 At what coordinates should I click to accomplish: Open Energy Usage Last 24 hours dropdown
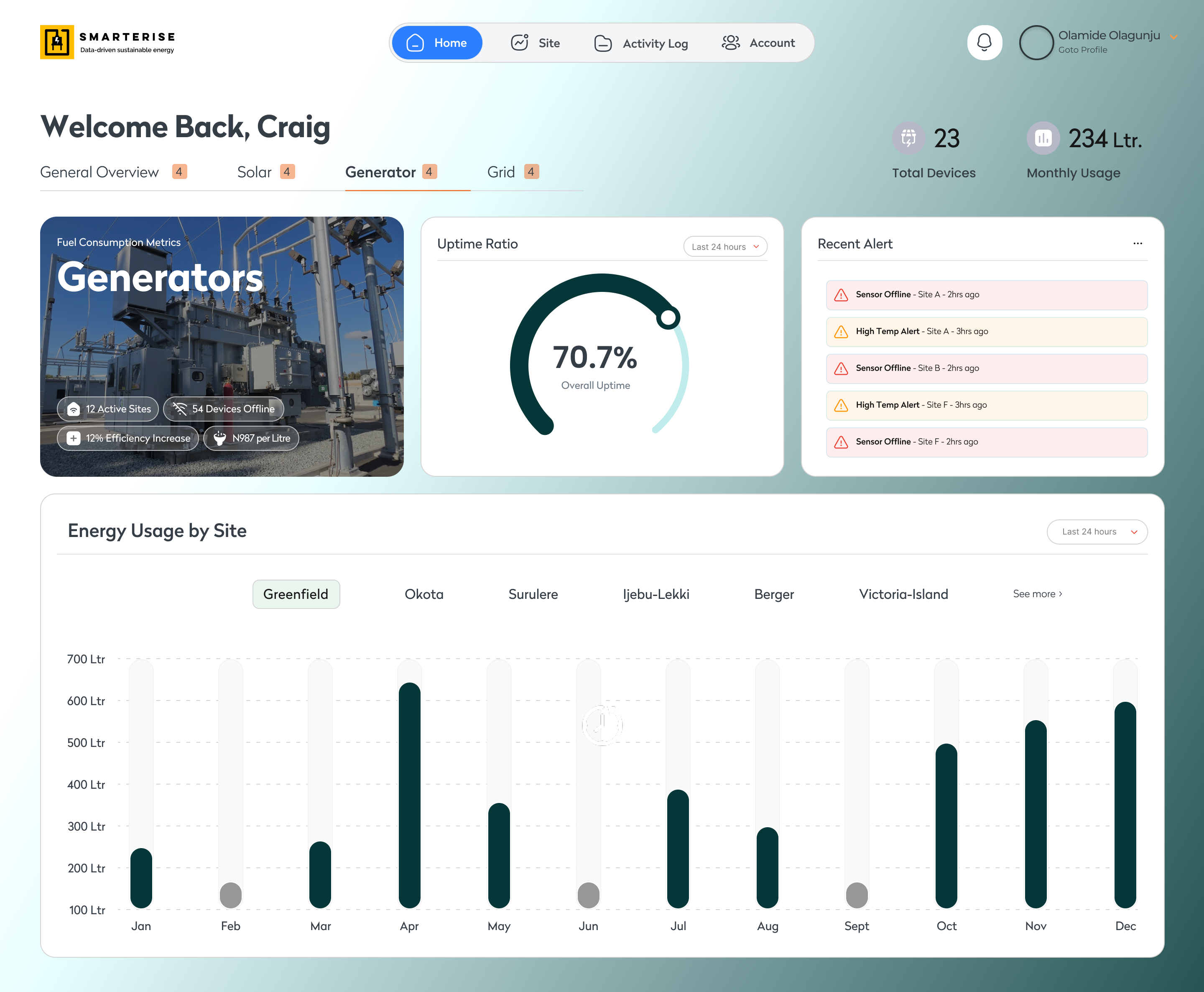(1097, 532)
